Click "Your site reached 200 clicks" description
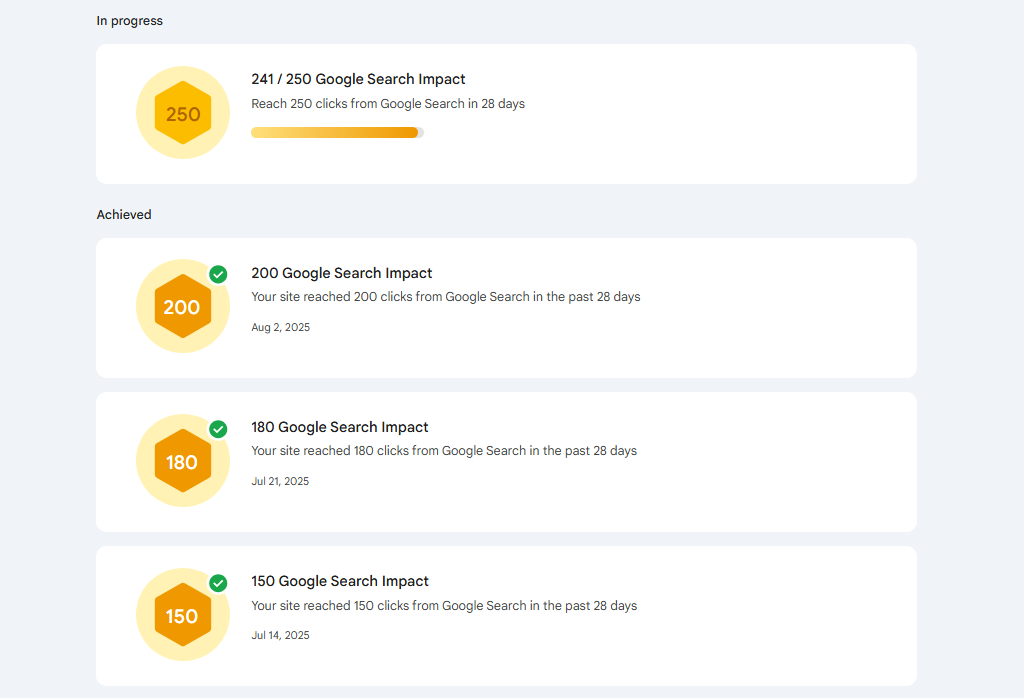 (445, 297)
